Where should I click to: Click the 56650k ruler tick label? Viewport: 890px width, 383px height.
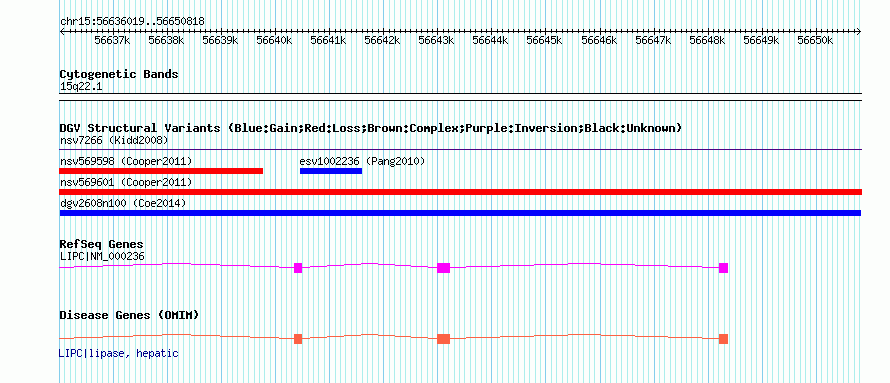coord(815,41)
